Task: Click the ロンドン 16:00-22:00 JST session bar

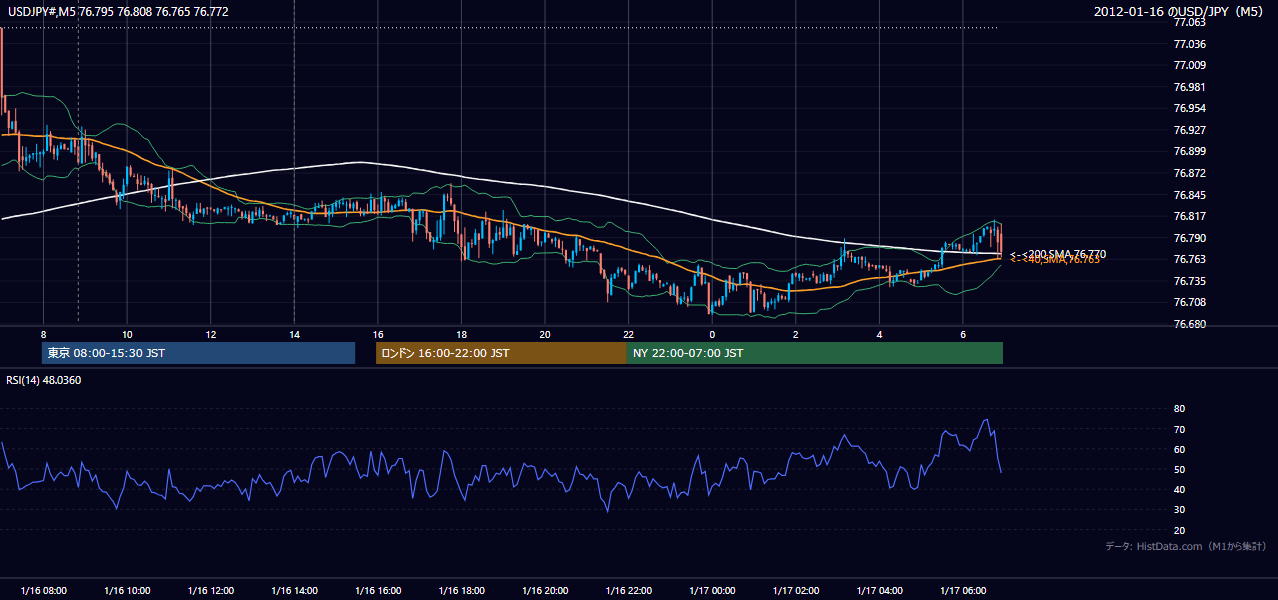Action: 501,353
